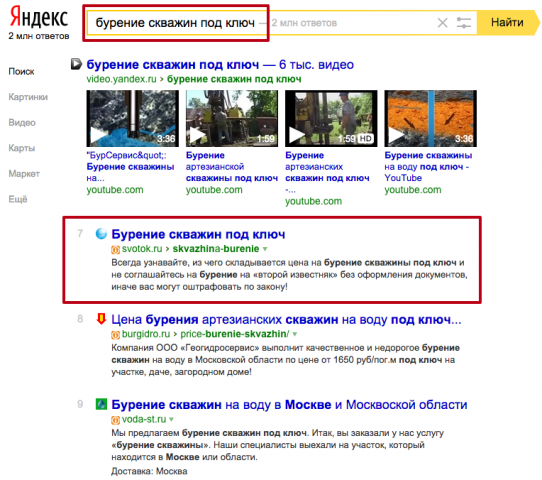The height and width of the screenshot is (480, 542).
Task: Play the third video thumbnail marked HD
Action: point(331,119)
